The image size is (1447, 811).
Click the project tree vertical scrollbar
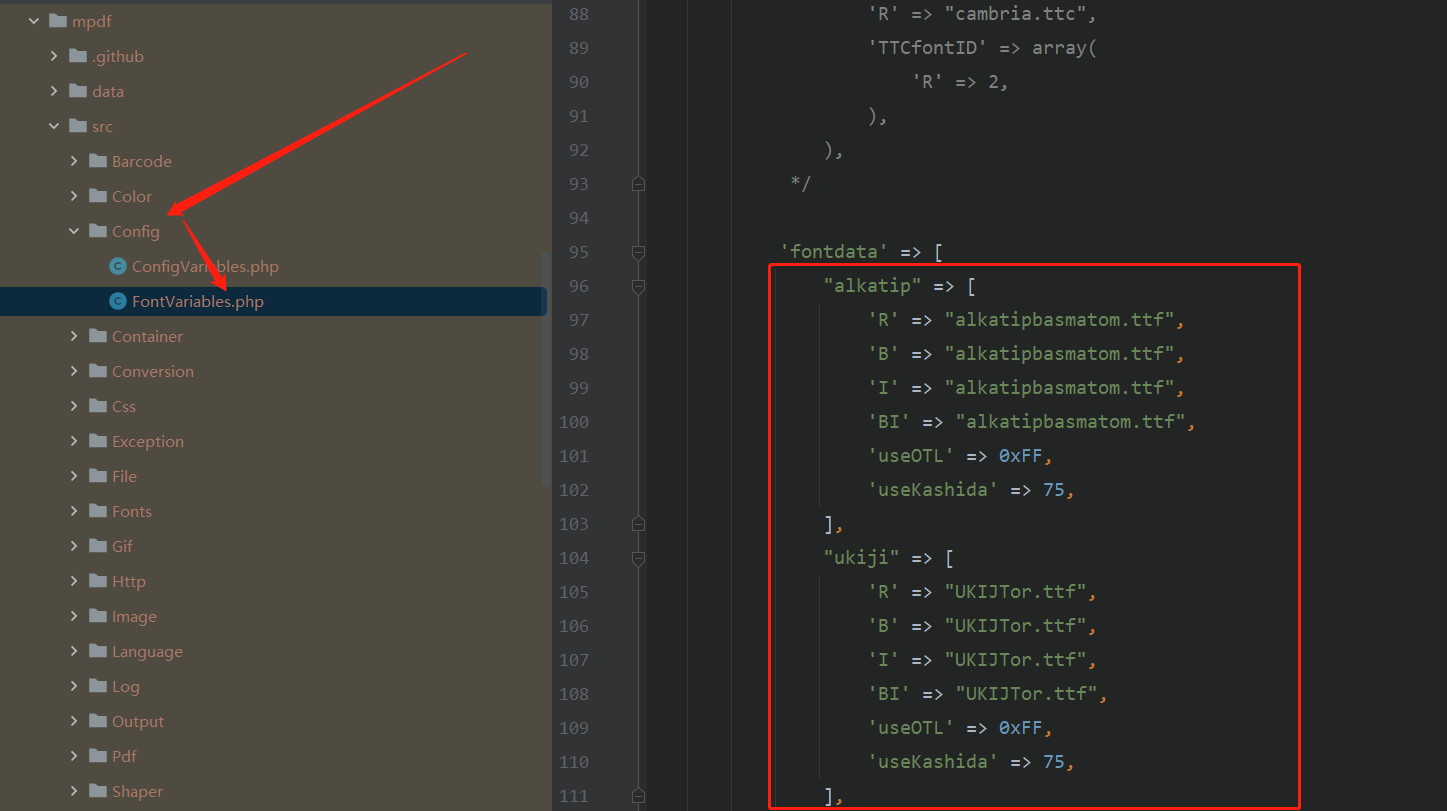click(x=545, y=369)
